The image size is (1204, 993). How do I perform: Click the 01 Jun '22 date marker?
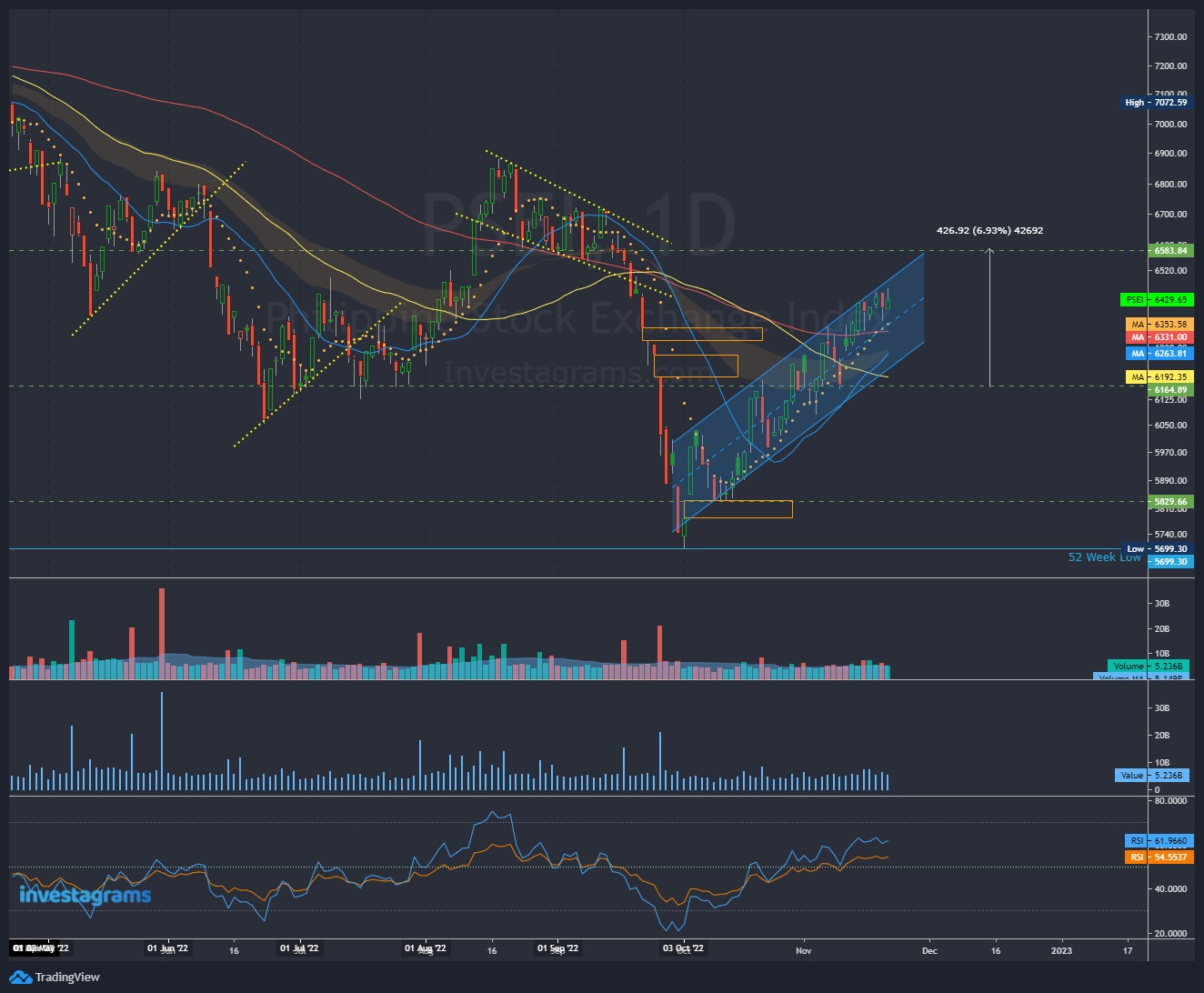point(168,949)
